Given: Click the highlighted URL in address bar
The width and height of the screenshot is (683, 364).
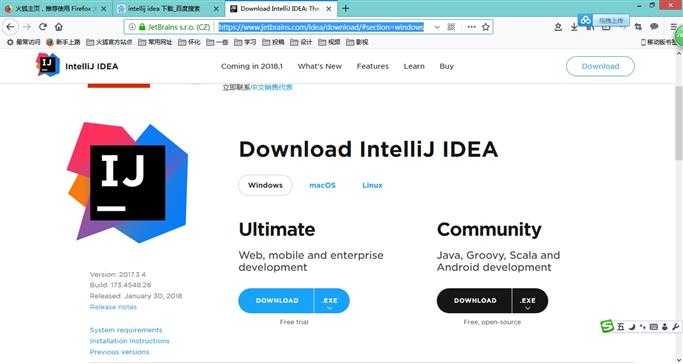Looking at the screenshot, I should (321, 27).
